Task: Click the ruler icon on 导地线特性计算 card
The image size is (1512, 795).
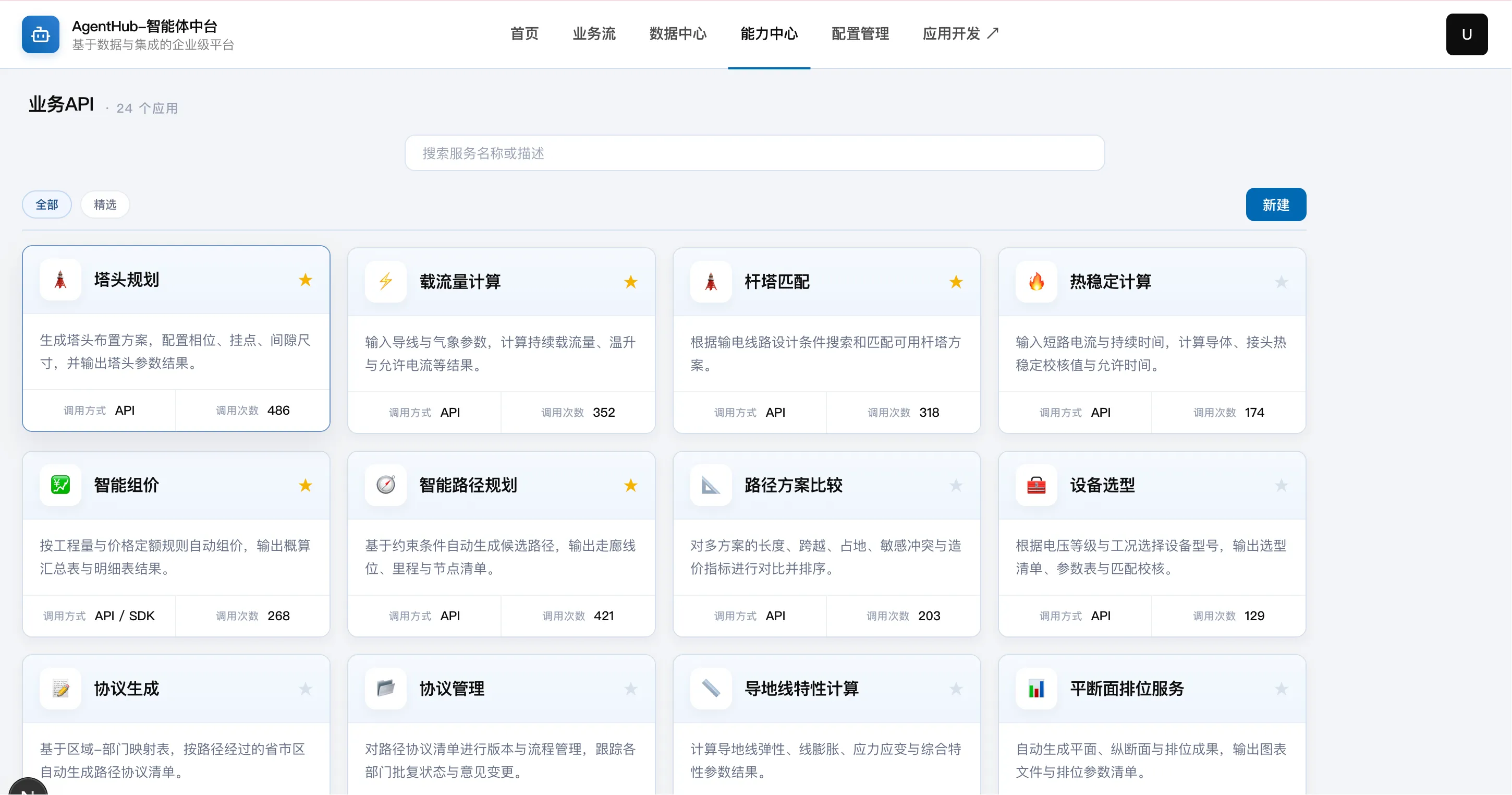Action: tap(711, 688)
